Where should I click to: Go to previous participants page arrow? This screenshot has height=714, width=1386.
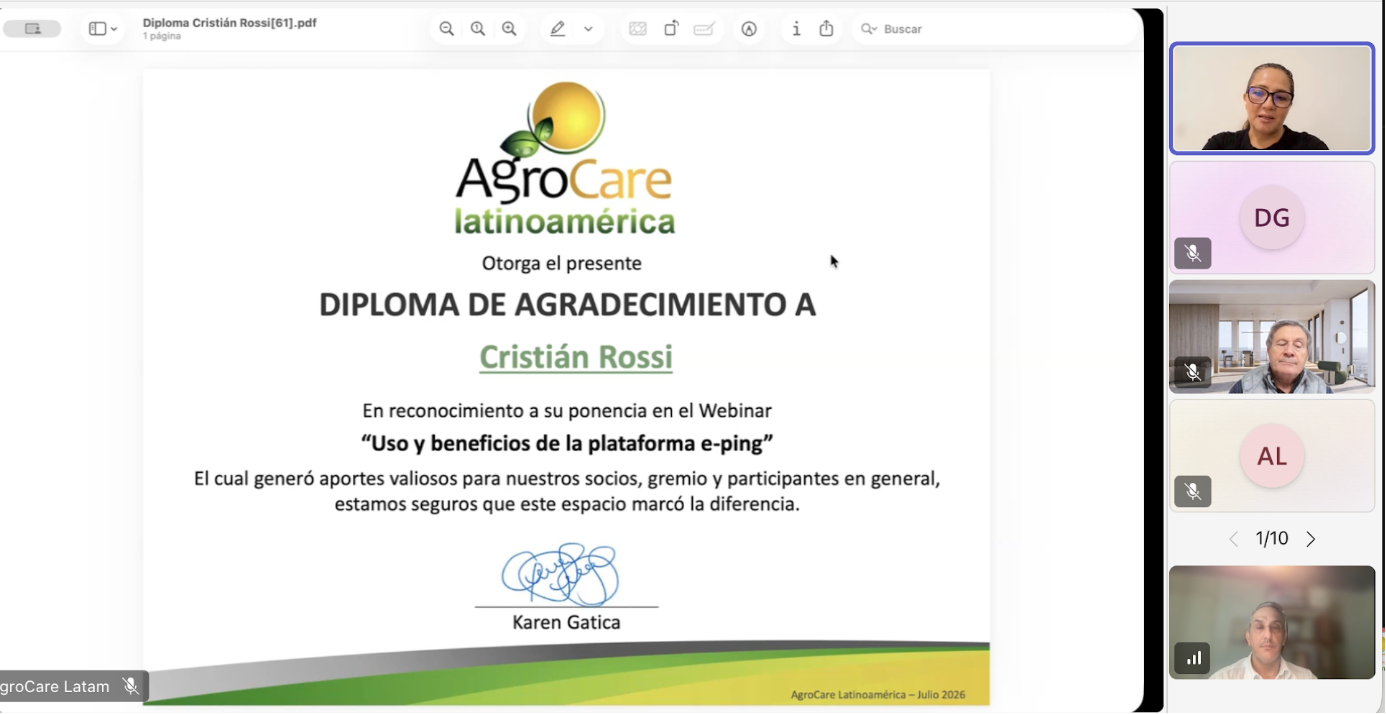[x=1234, y=539]
